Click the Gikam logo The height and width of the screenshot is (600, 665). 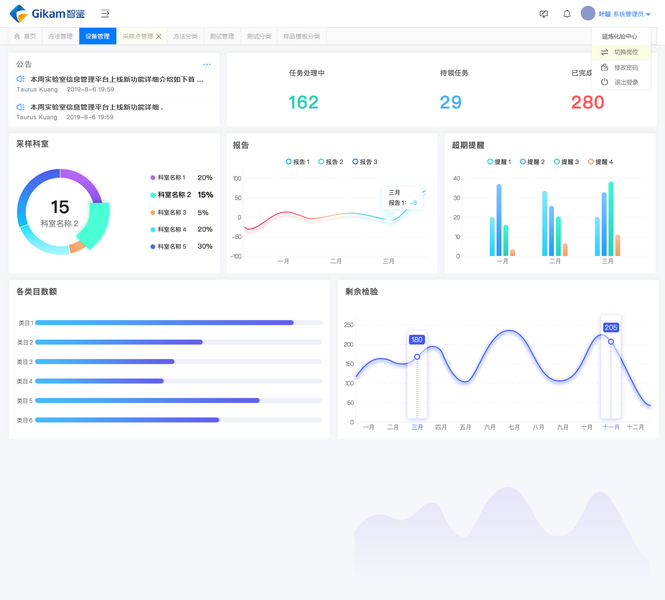point(47,14)
